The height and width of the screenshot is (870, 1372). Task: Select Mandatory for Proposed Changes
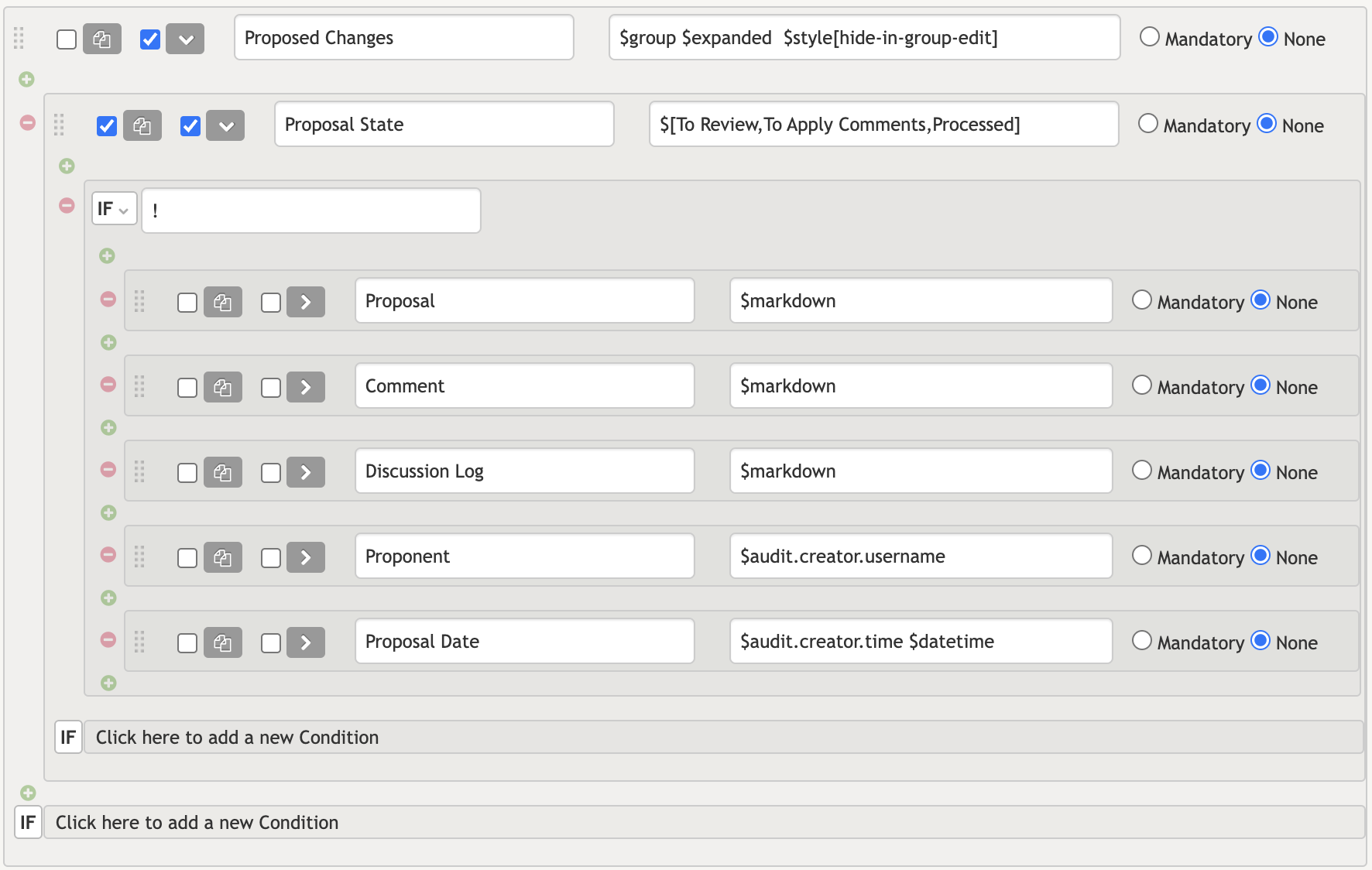pyautogui.click(x=1150, y=36)
